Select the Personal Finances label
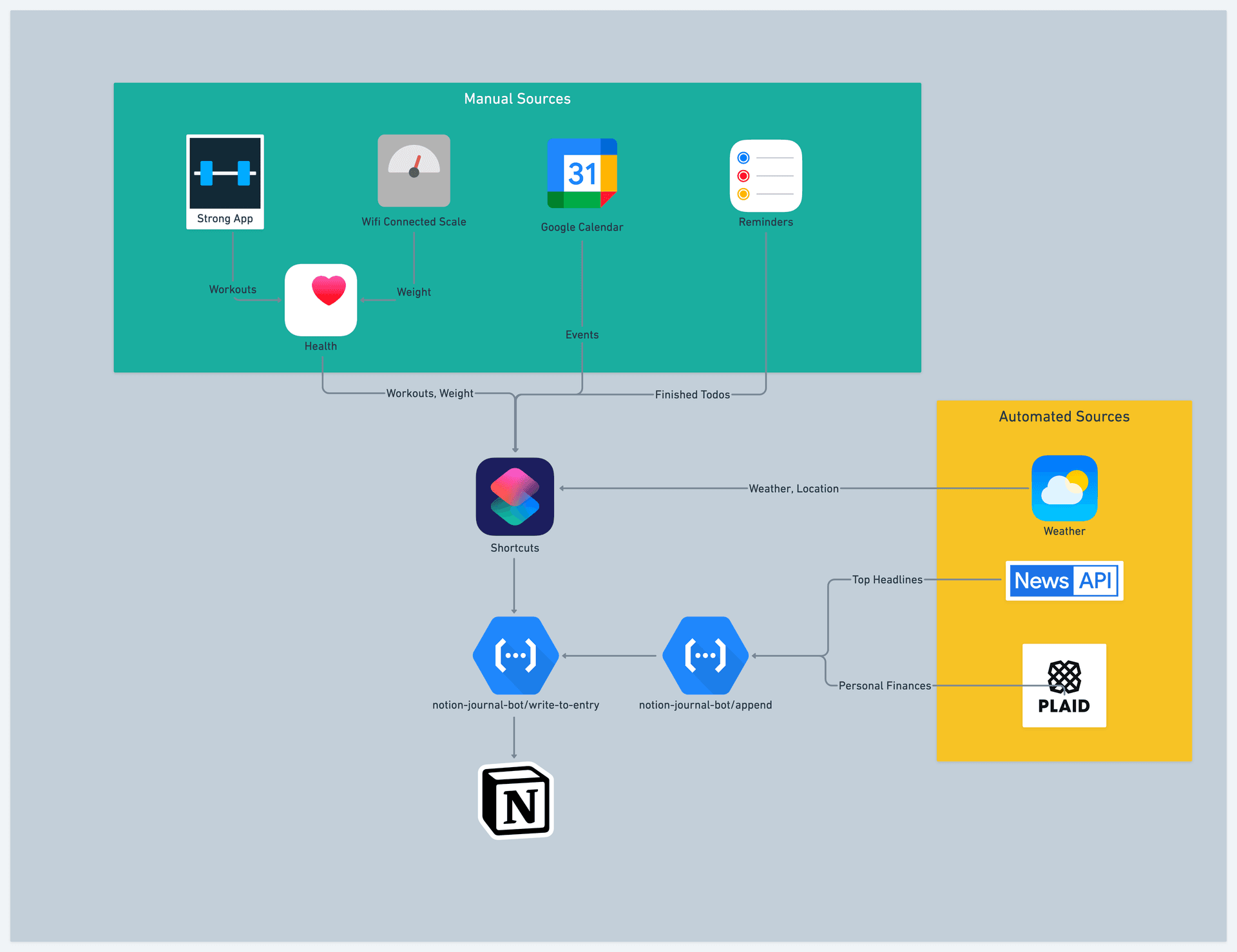The image size is (1237, 952). 885,685
